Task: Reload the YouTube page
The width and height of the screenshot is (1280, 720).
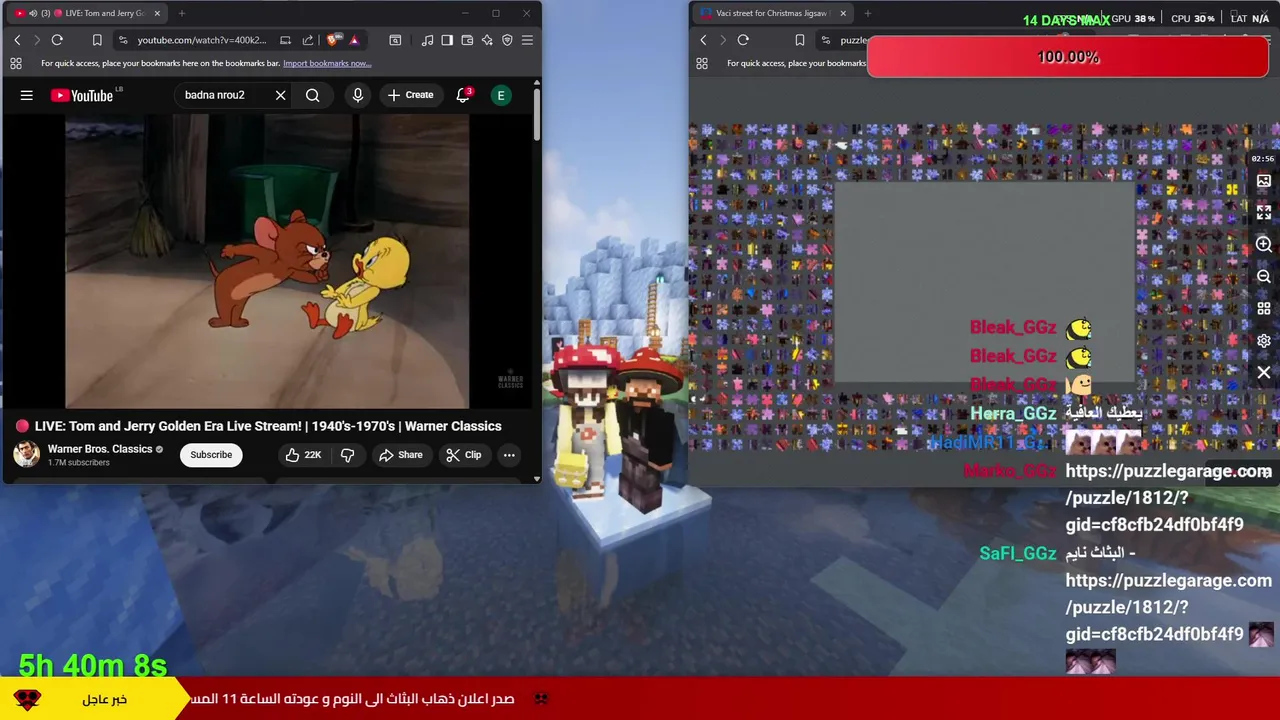Action: click(57, 40)
